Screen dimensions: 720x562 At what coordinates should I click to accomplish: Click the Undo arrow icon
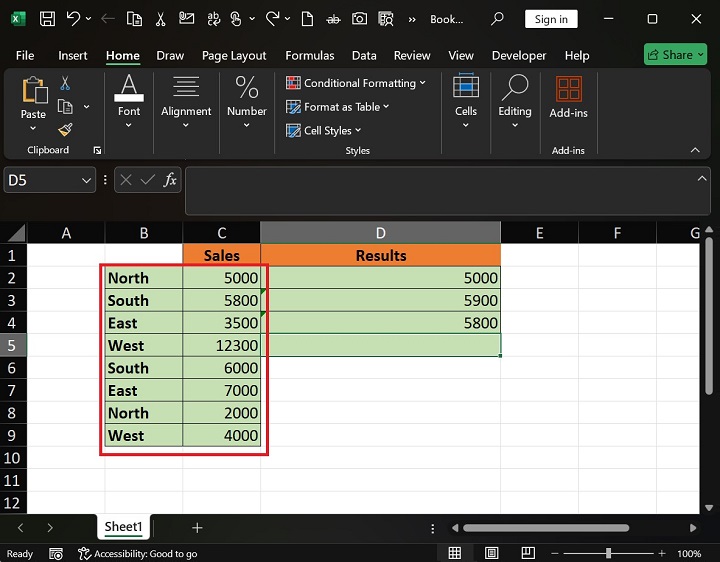pyautogui.click(x=73, y=19)
